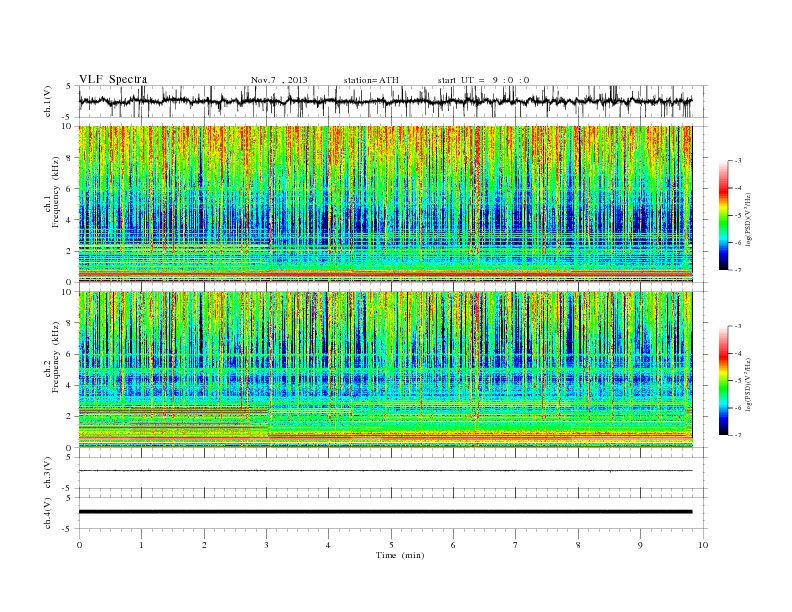792x612 pixels.
Task: Click the ch.1 "Frequency (kHz)" axis title
Action: 56,192
